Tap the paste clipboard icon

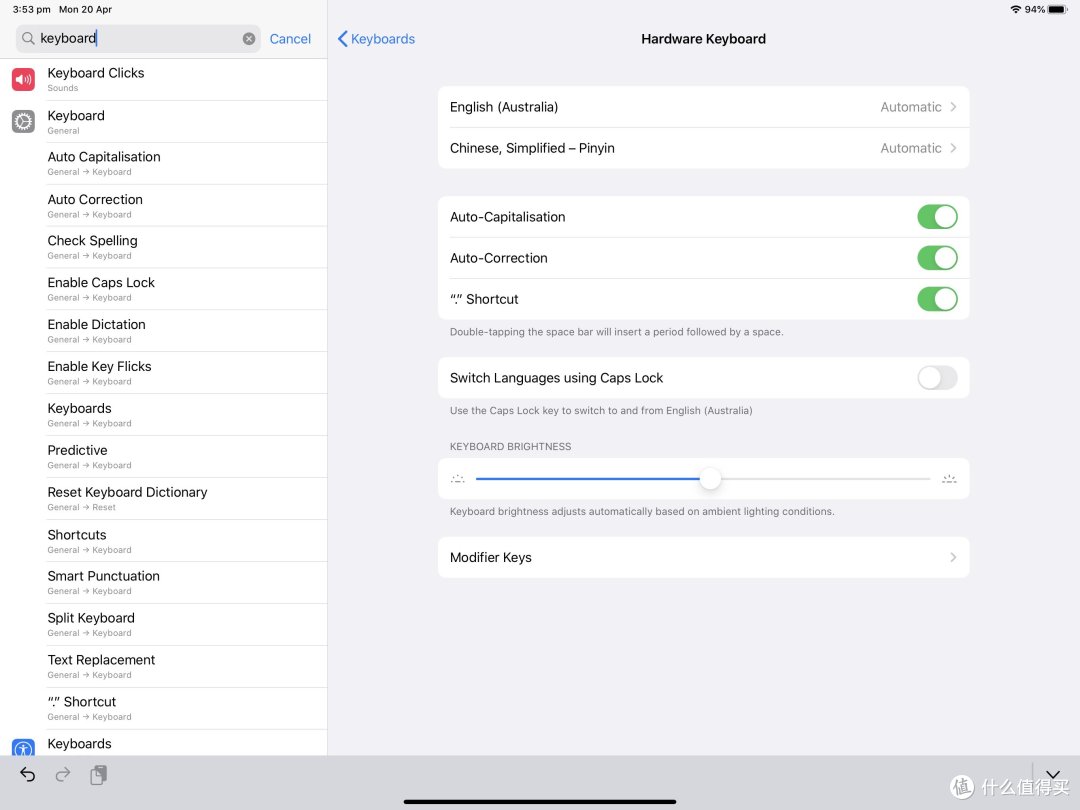[98, 775]
